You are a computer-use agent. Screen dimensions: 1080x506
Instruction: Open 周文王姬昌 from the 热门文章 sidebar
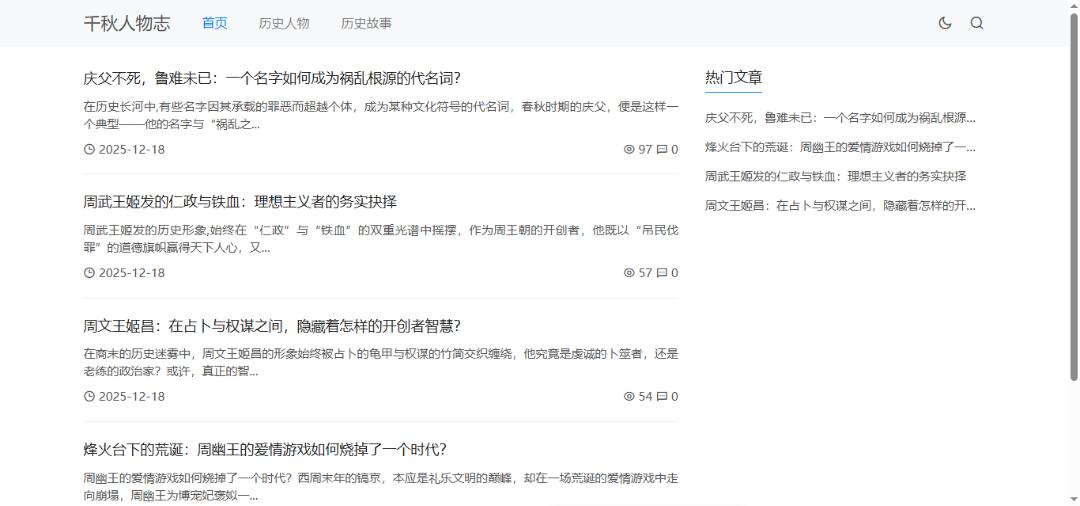click(840, 206)
